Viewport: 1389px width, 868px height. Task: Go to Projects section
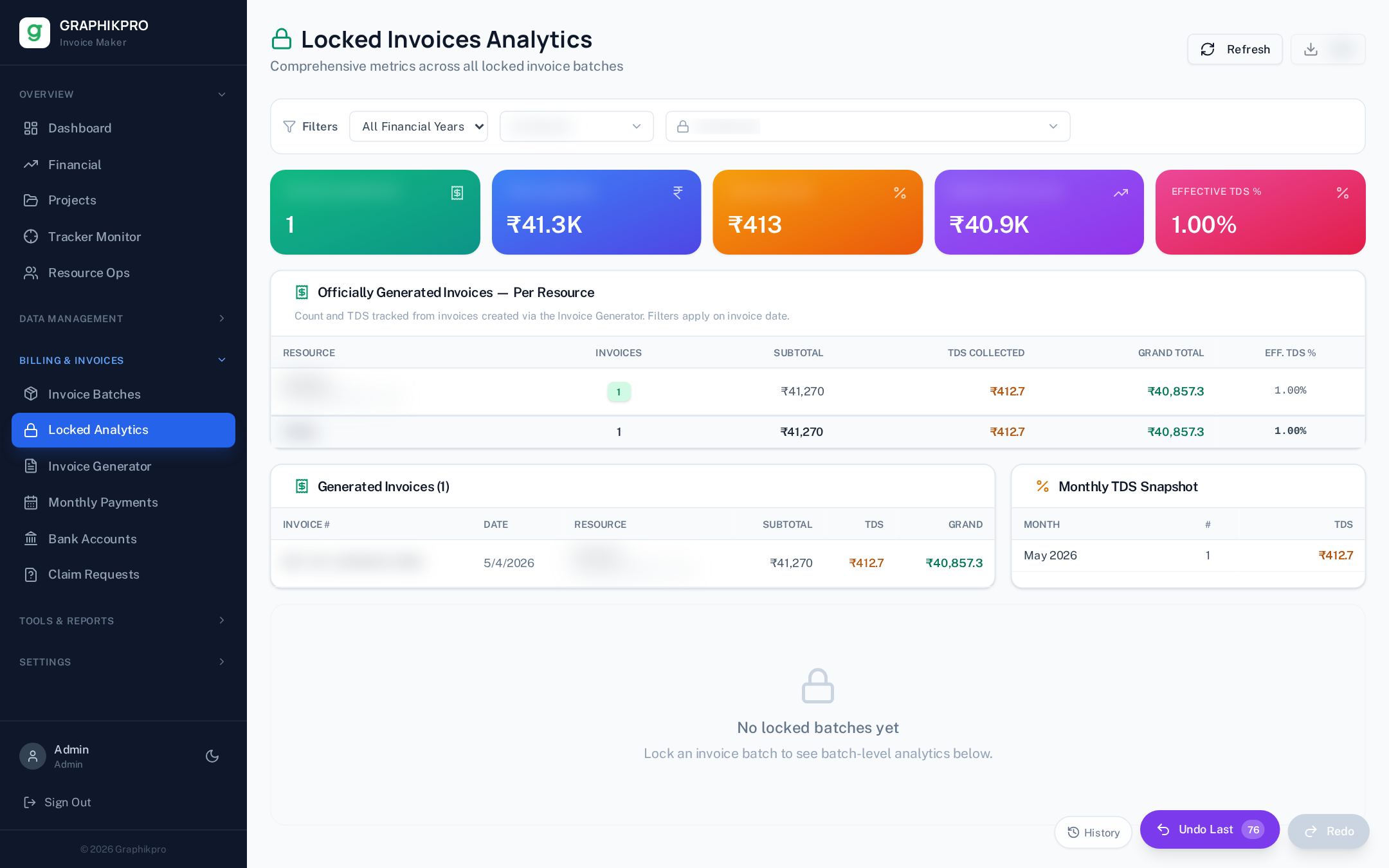(123, 200)
